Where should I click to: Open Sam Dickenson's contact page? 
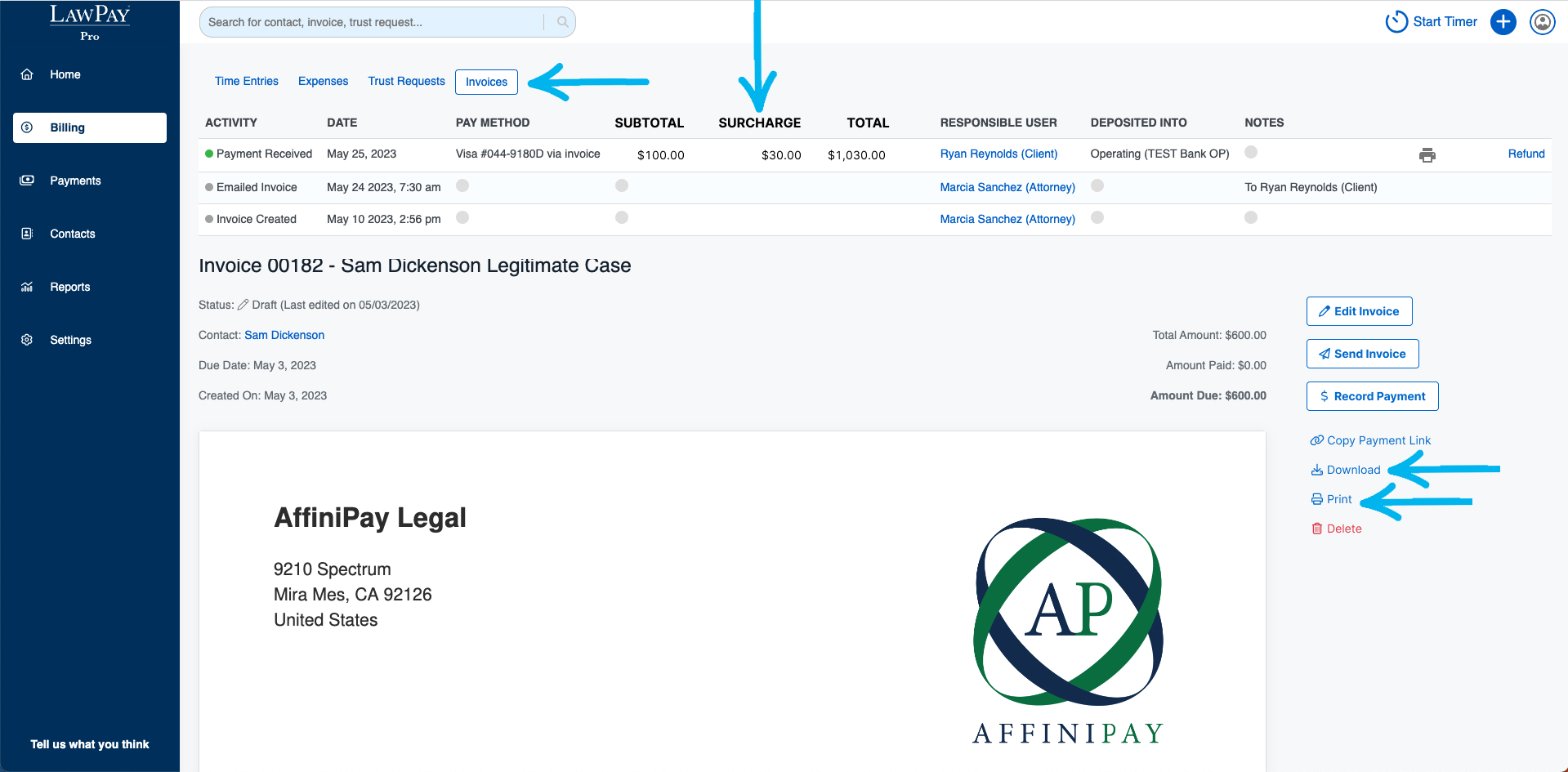[284, 335]
